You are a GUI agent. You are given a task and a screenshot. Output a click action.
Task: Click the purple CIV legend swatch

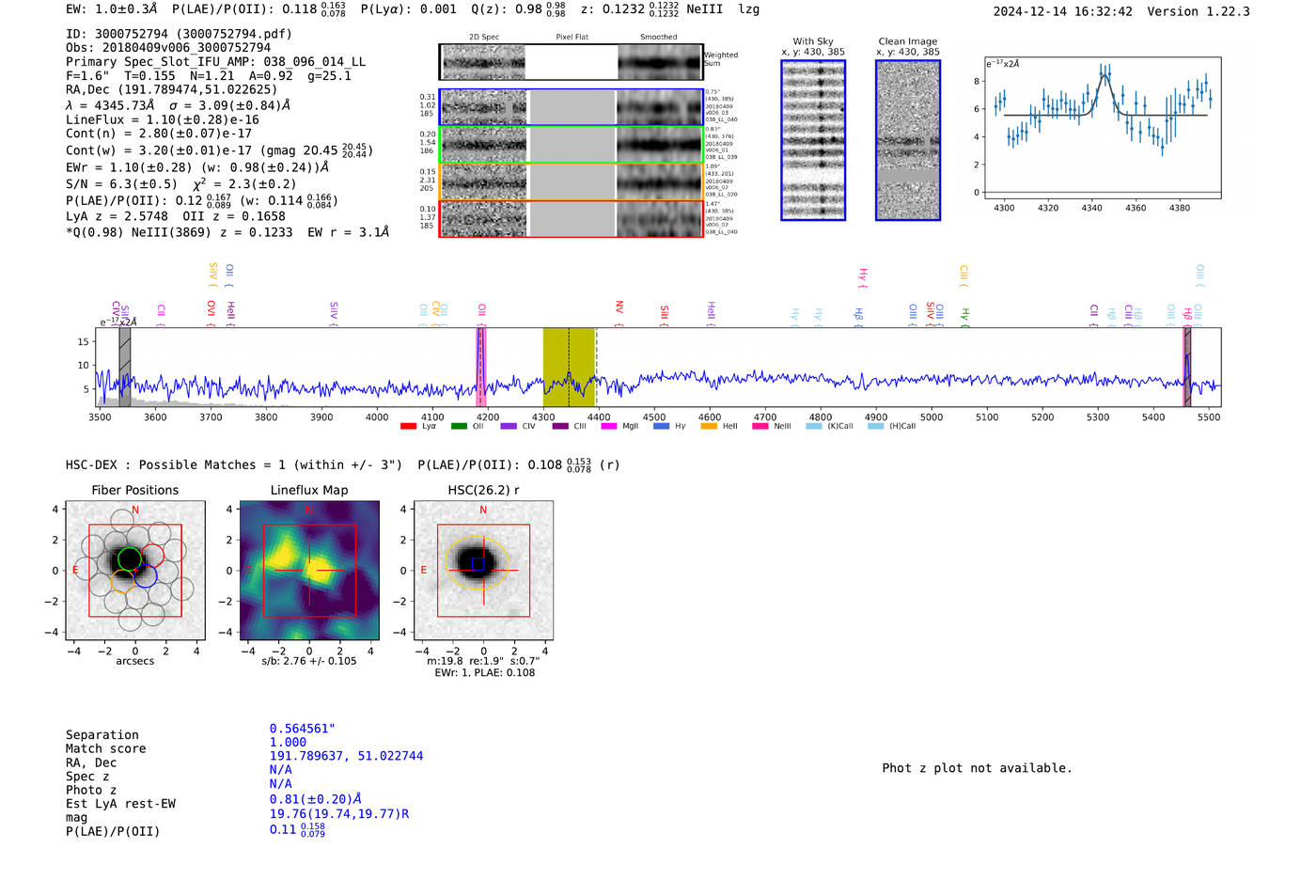(x=509, y=426)
